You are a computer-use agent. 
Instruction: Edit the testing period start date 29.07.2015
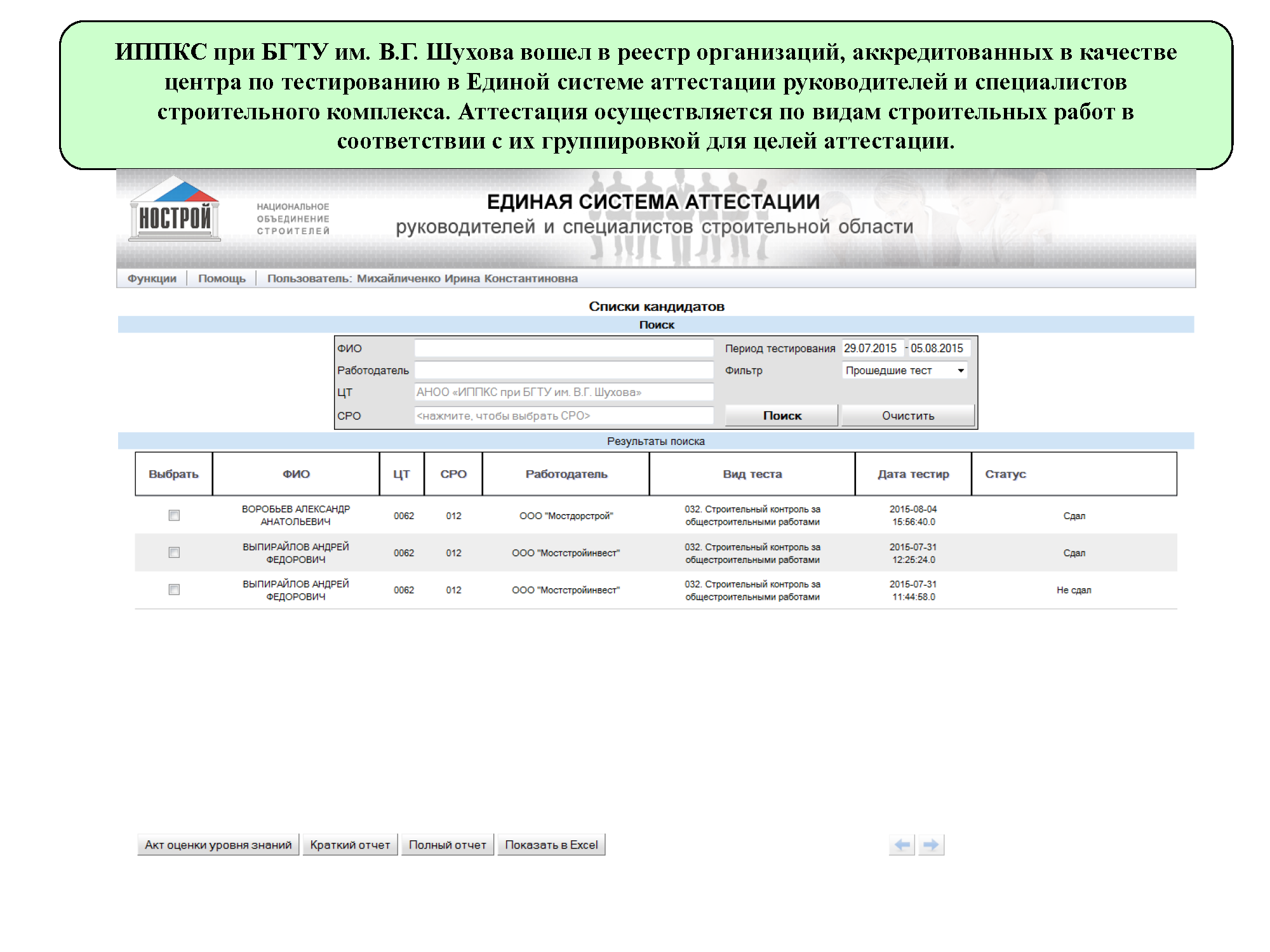(871, 348)
